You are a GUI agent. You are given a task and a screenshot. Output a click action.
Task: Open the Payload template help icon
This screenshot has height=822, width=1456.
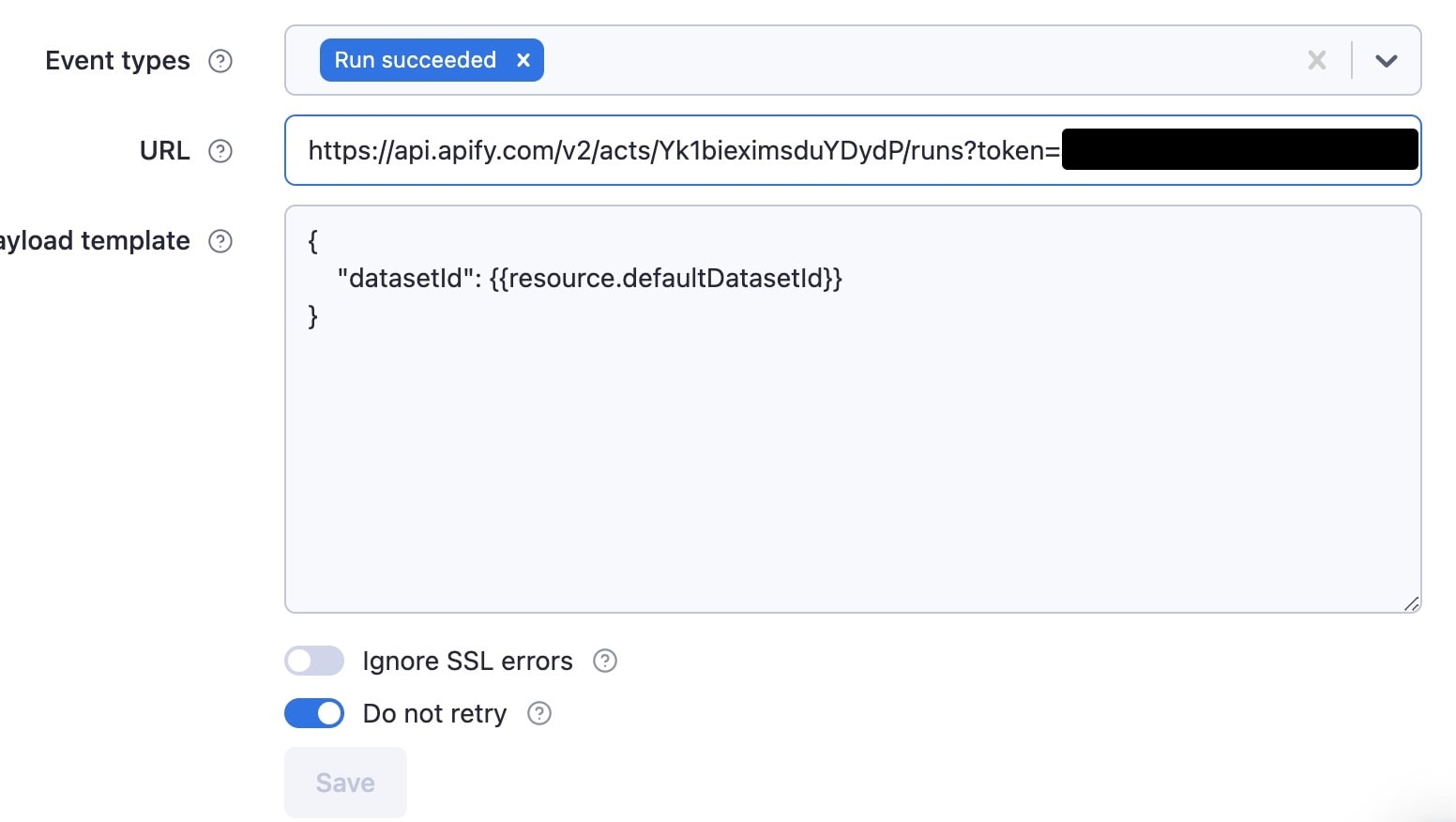coord(220,241)
